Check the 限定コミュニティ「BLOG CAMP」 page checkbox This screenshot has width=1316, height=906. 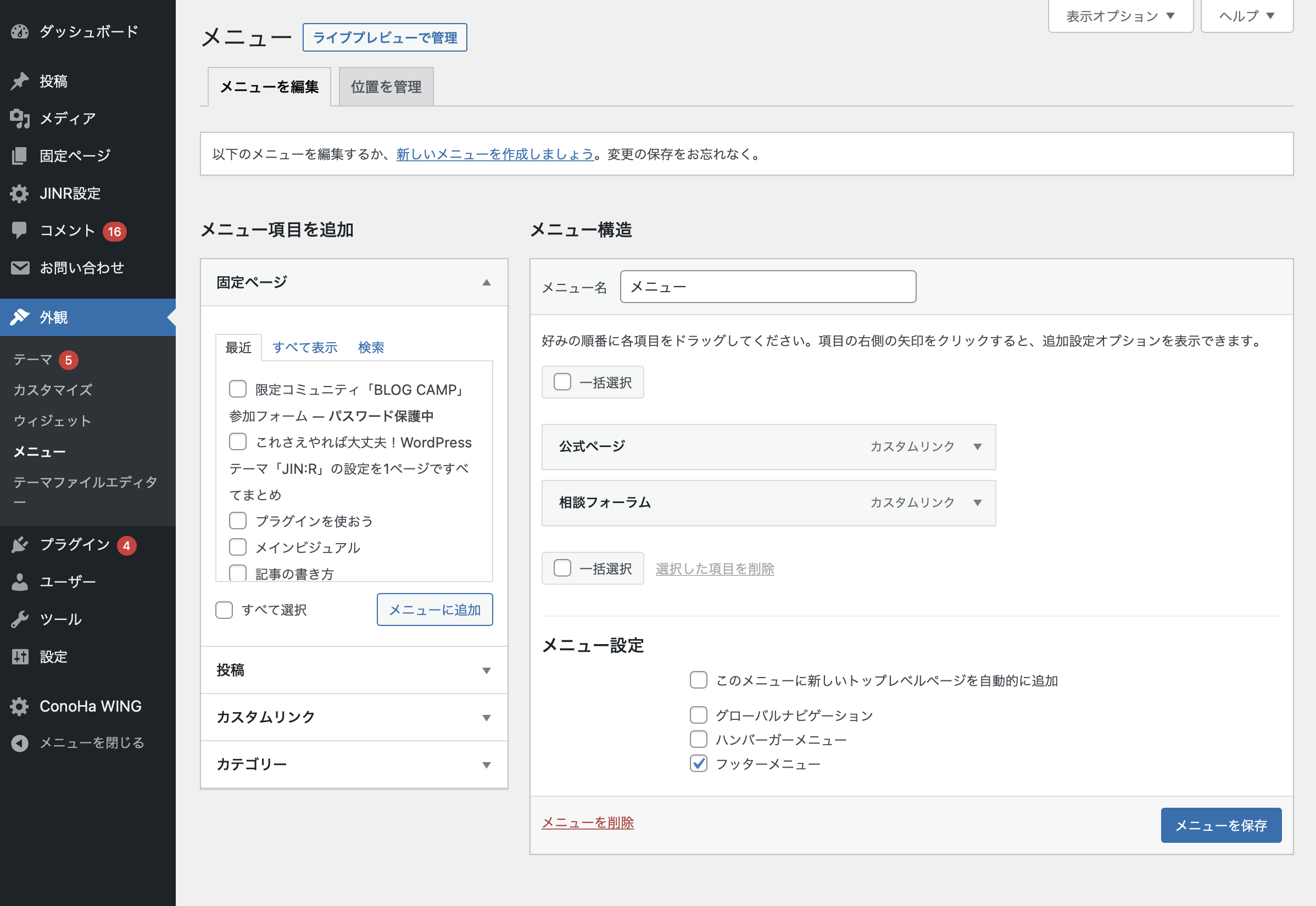coord(238,389)
